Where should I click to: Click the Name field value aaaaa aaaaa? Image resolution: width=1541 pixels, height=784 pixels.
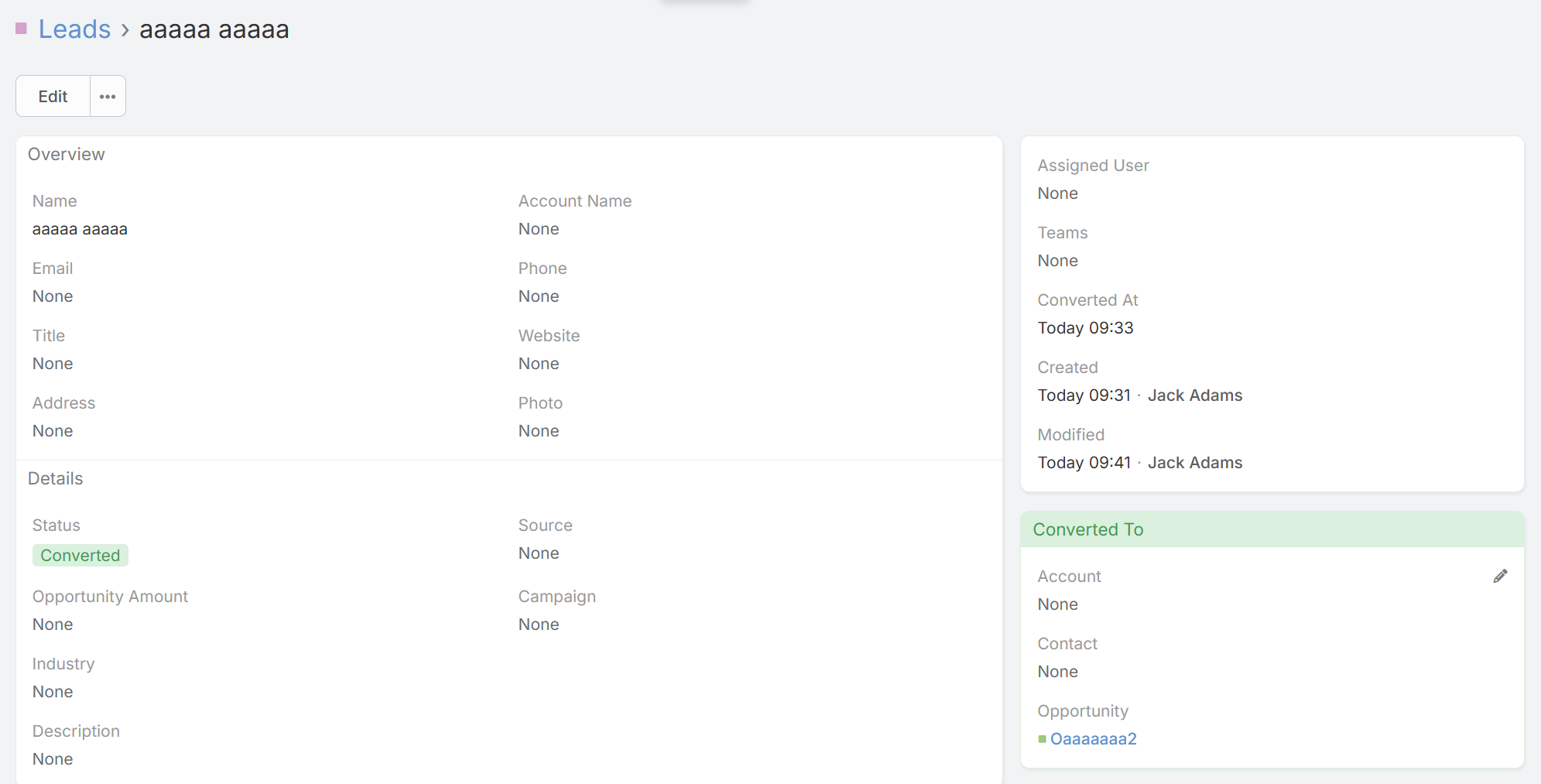pyautogui.click(x=80, y=229)
